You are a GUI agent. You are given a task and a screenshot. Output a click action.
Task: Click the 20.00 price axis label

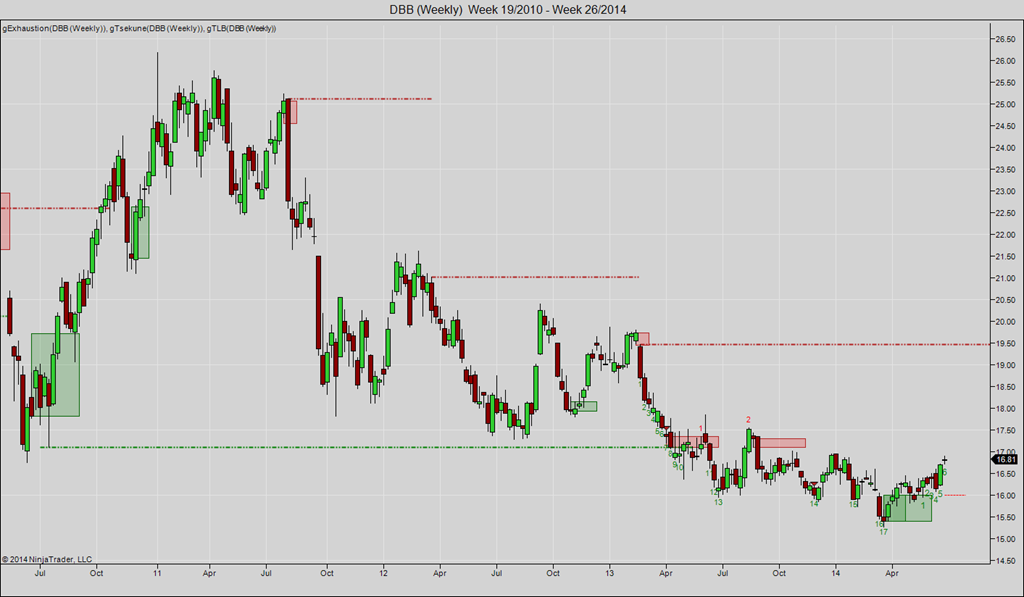pos(1004,322)
